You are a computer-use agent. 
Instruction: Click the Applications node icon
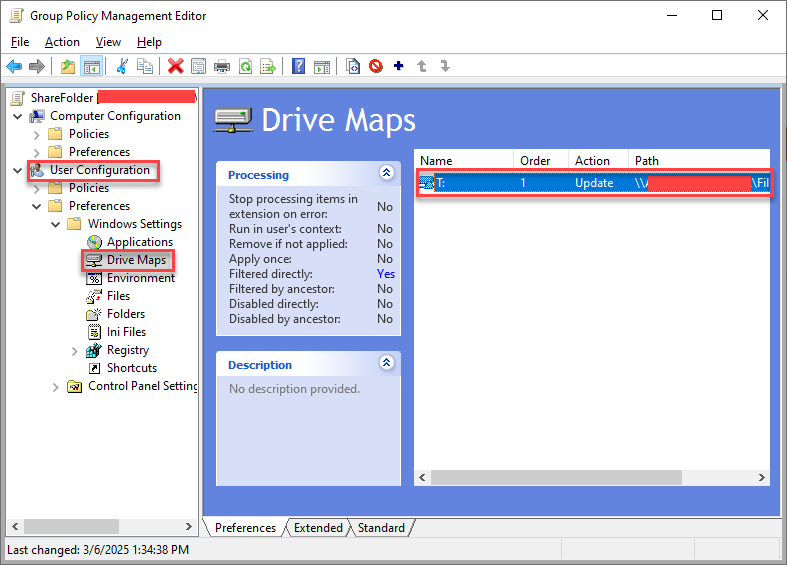[94, 242]
